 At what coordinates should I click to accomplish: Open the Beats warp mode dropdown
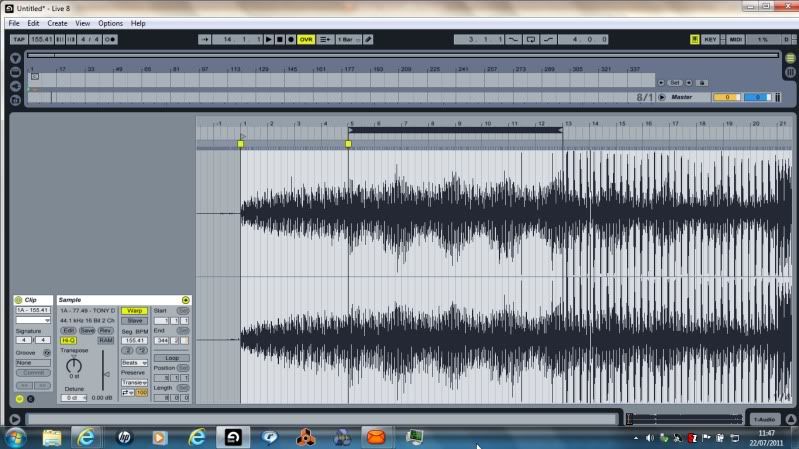coord(133,362)
